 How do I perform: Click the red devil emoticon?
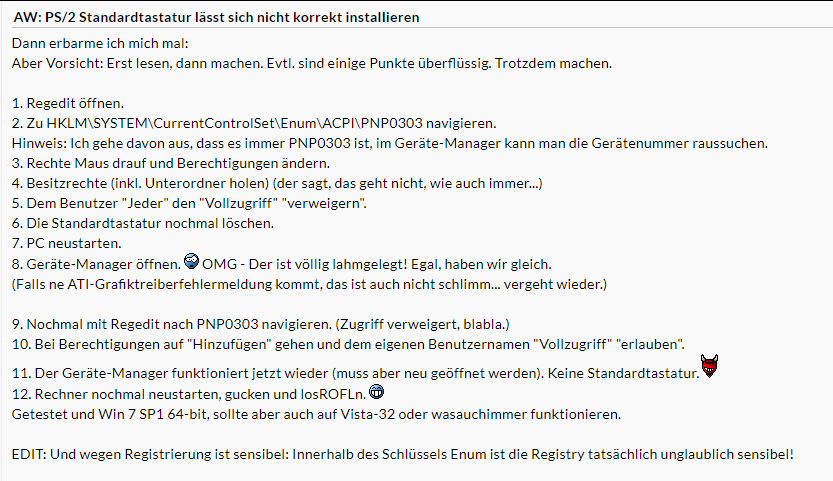click(x=709, y=366)
